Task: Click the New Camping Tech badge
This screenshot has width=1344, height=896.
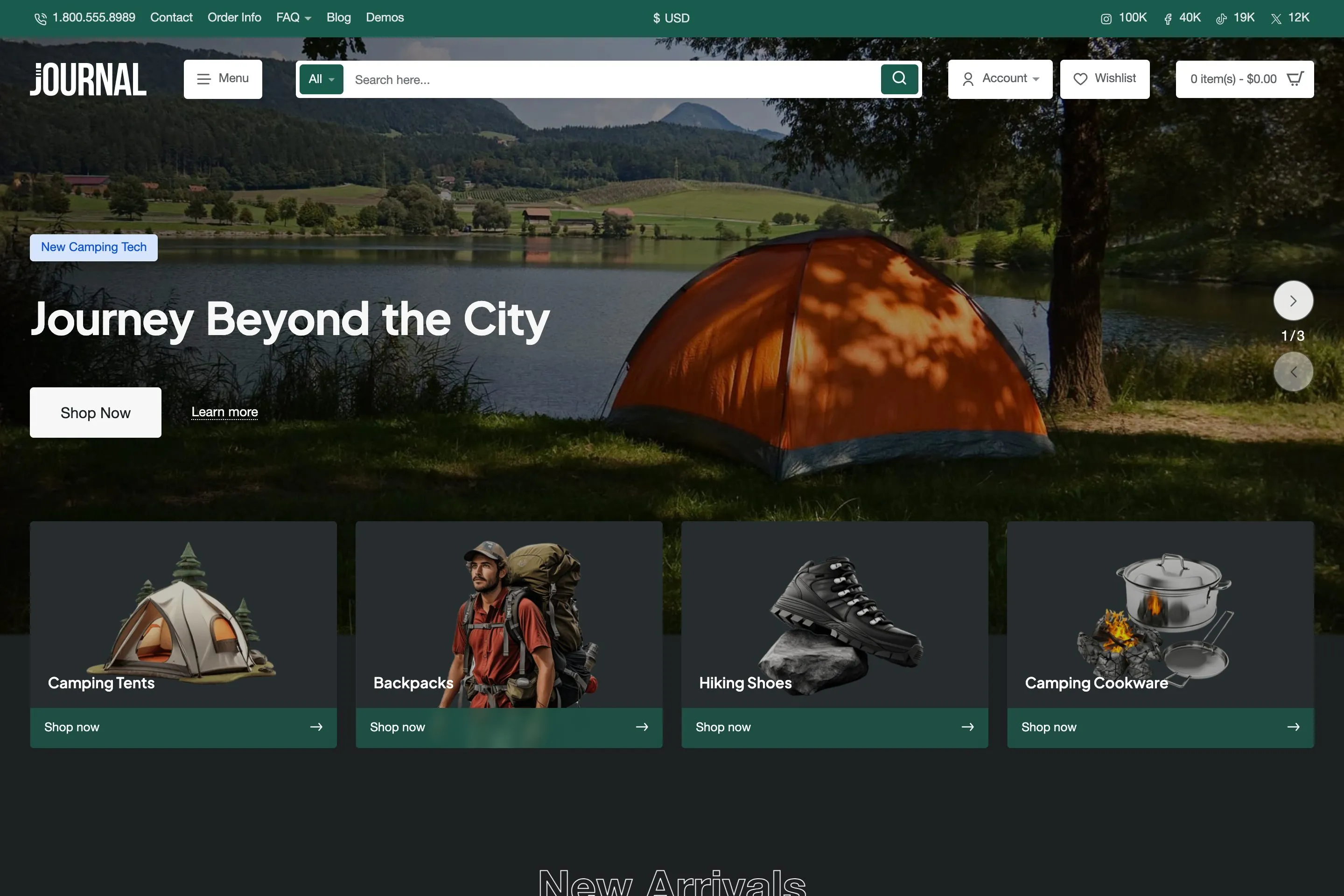Action: tap(94, 247)
